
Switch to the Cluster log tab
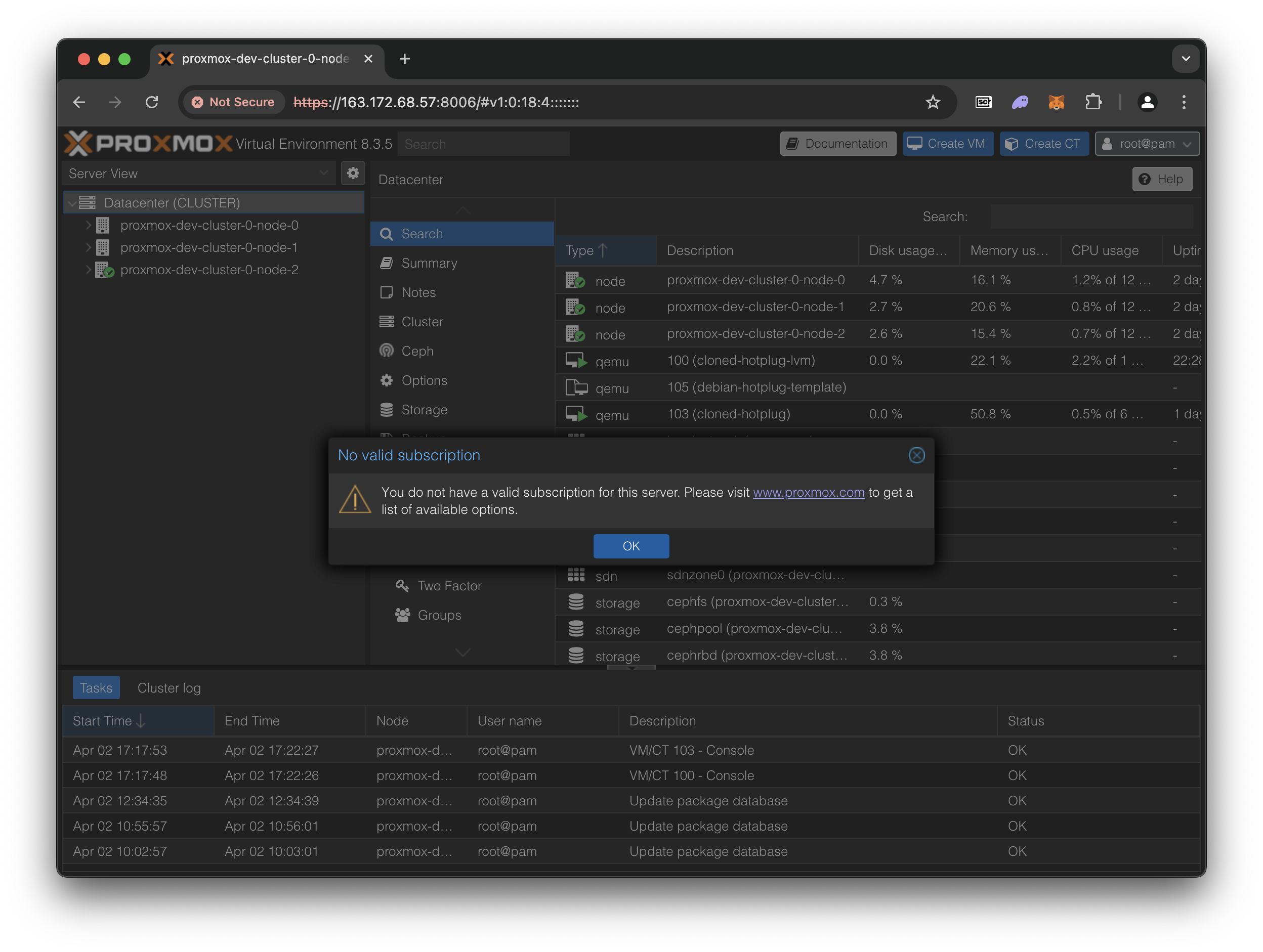coord(169,688)
